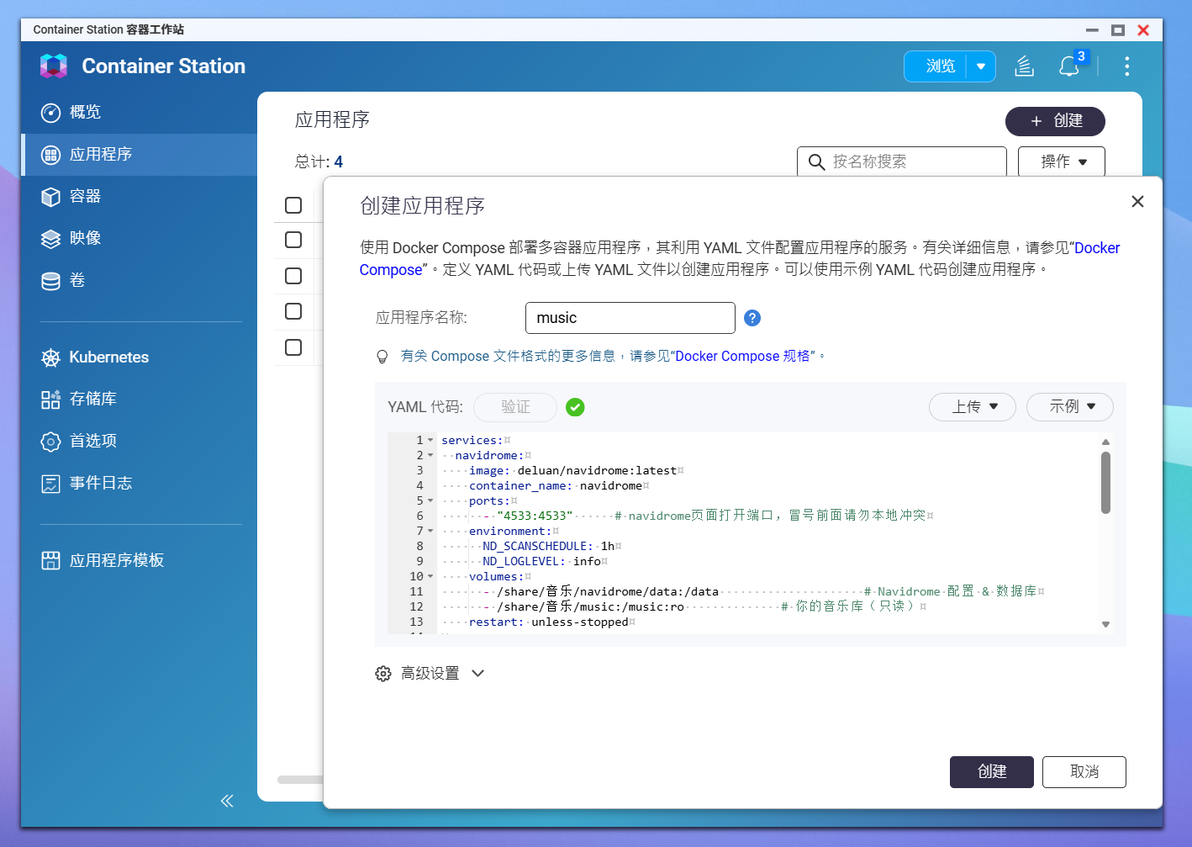Click the "4533:4533" port mapping text

(x=535, y=515)
